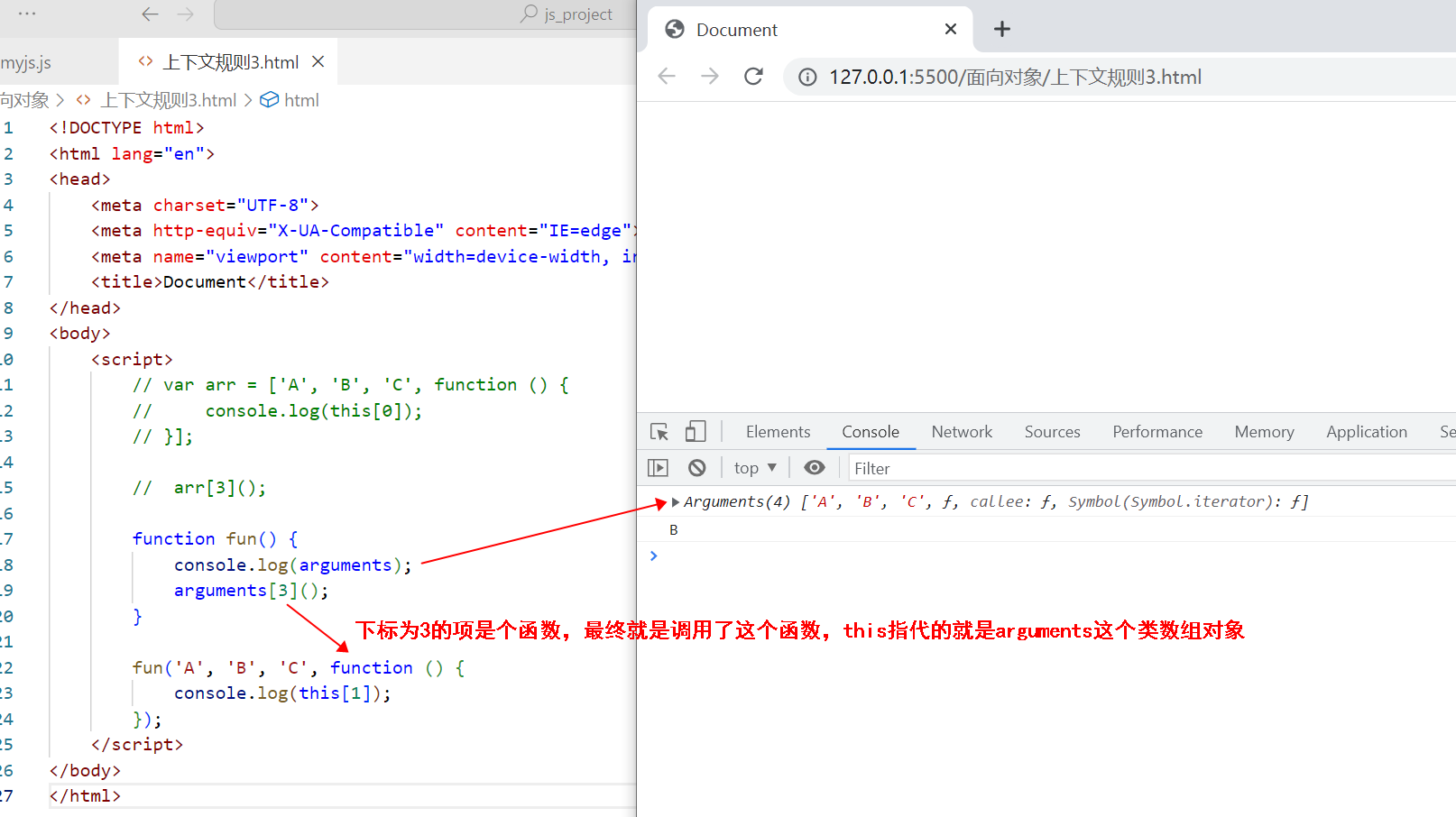Screen dimensions: 1456x817
Task: Click the console Filter input
Action: 1151,468
